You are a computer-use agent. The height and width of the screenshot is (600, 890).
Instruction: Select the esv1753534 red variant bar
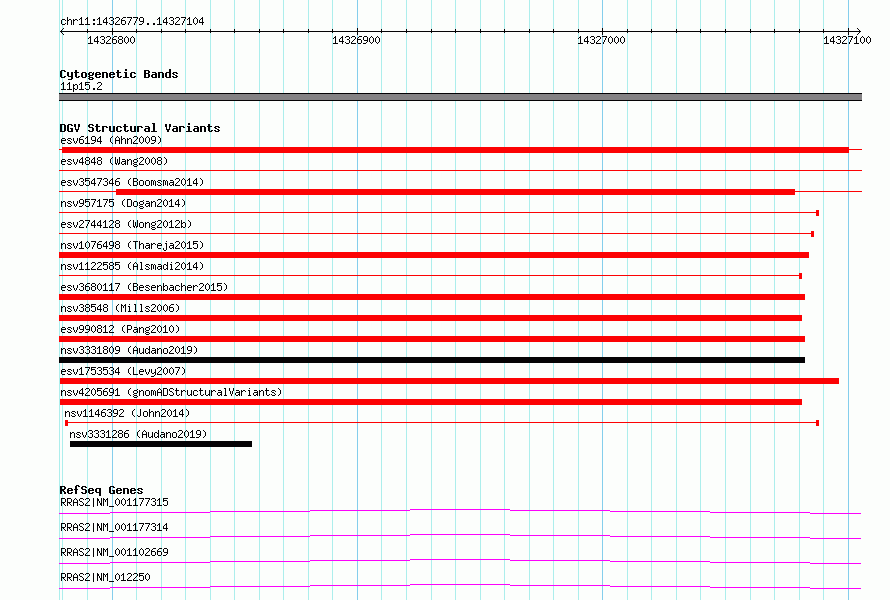pos(449,381)
